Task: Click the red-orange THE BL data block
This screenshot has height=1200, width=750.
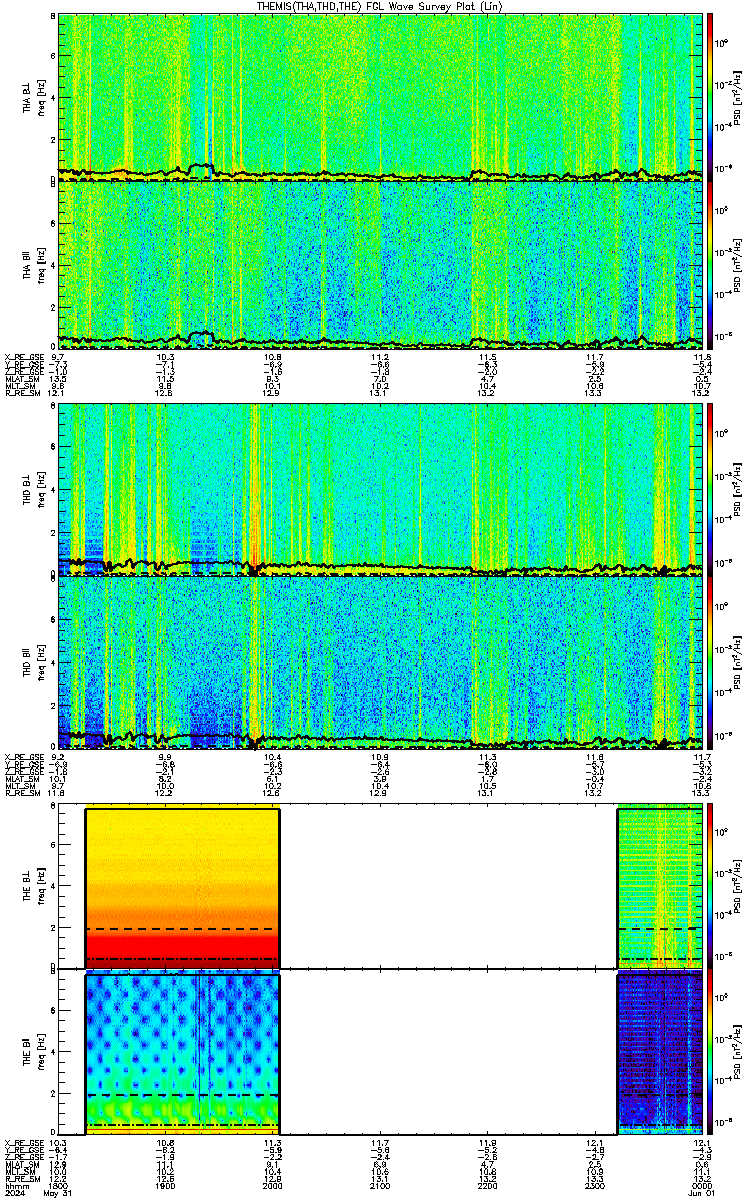Action: (x=182, y=888)
